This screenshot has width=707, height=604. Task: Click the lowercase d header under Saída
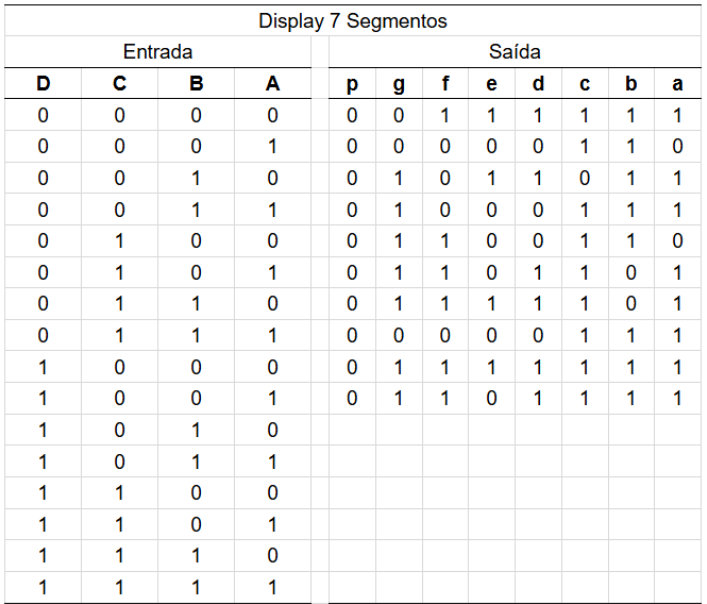(538, 85)
